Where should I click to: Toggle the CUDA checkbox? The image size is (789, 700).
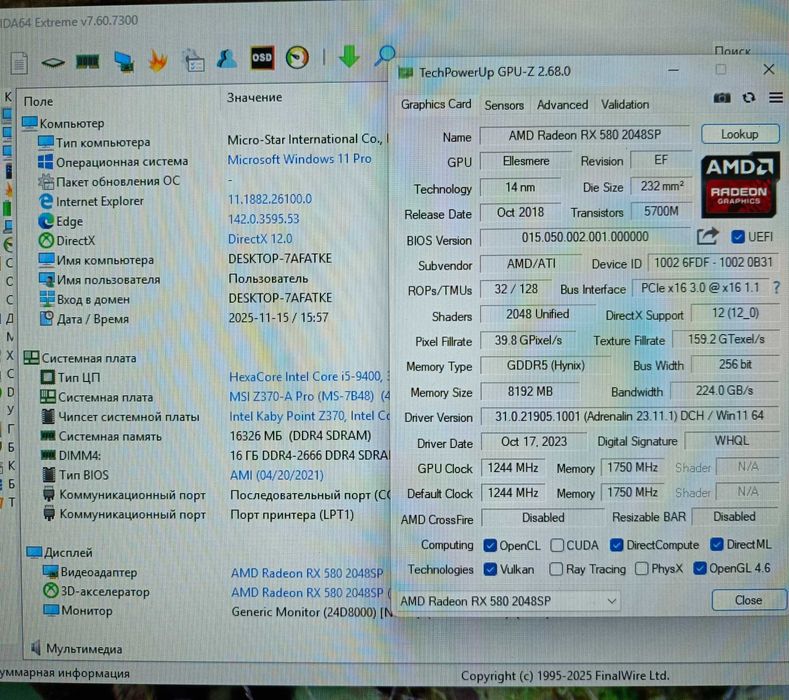[x=557, y=545]
